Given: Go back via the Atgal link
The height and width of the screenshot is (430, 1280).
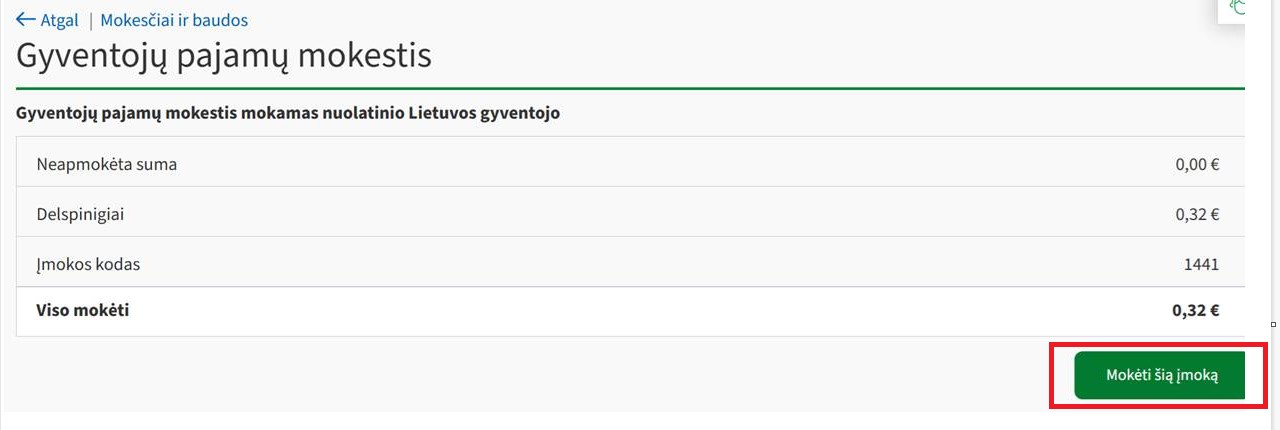Looking at the screenshot, I should click(x=59, y=20).
